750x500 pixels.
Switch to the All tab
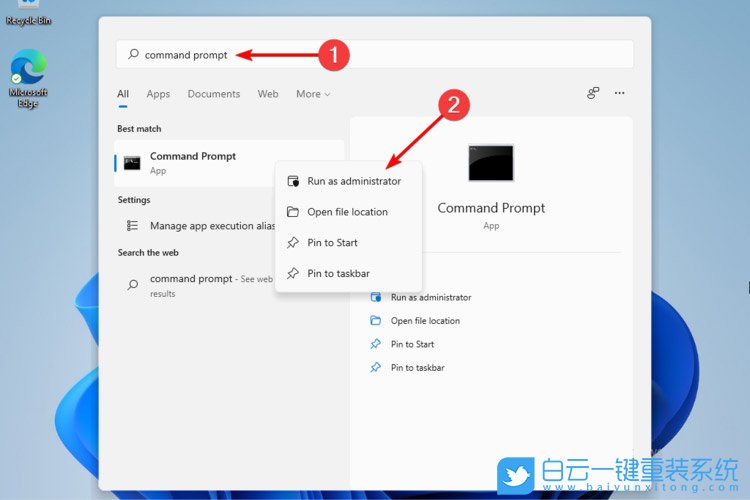point(123,94)
